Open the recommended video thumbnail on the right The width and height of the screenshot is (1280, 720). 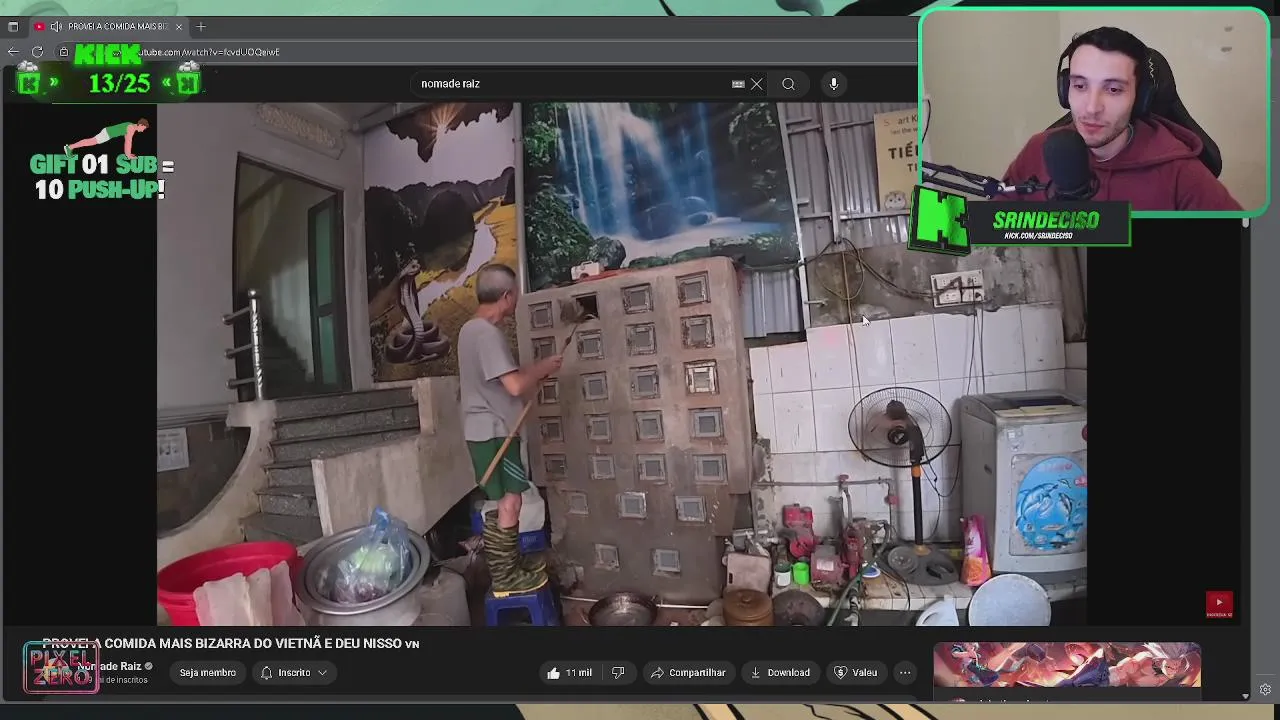(x=1067, y=666)
